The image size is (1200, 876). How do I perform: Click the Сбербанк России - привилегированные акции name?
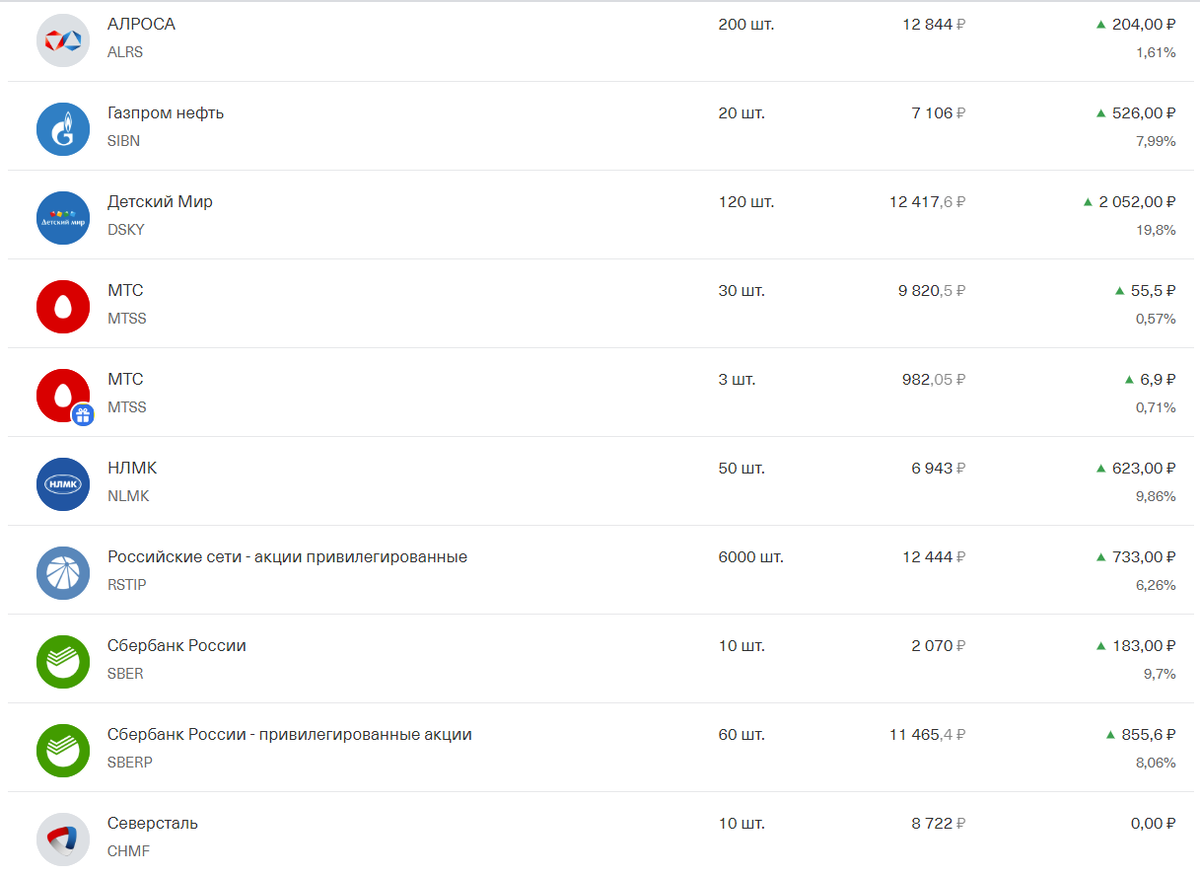click(289, 735)
